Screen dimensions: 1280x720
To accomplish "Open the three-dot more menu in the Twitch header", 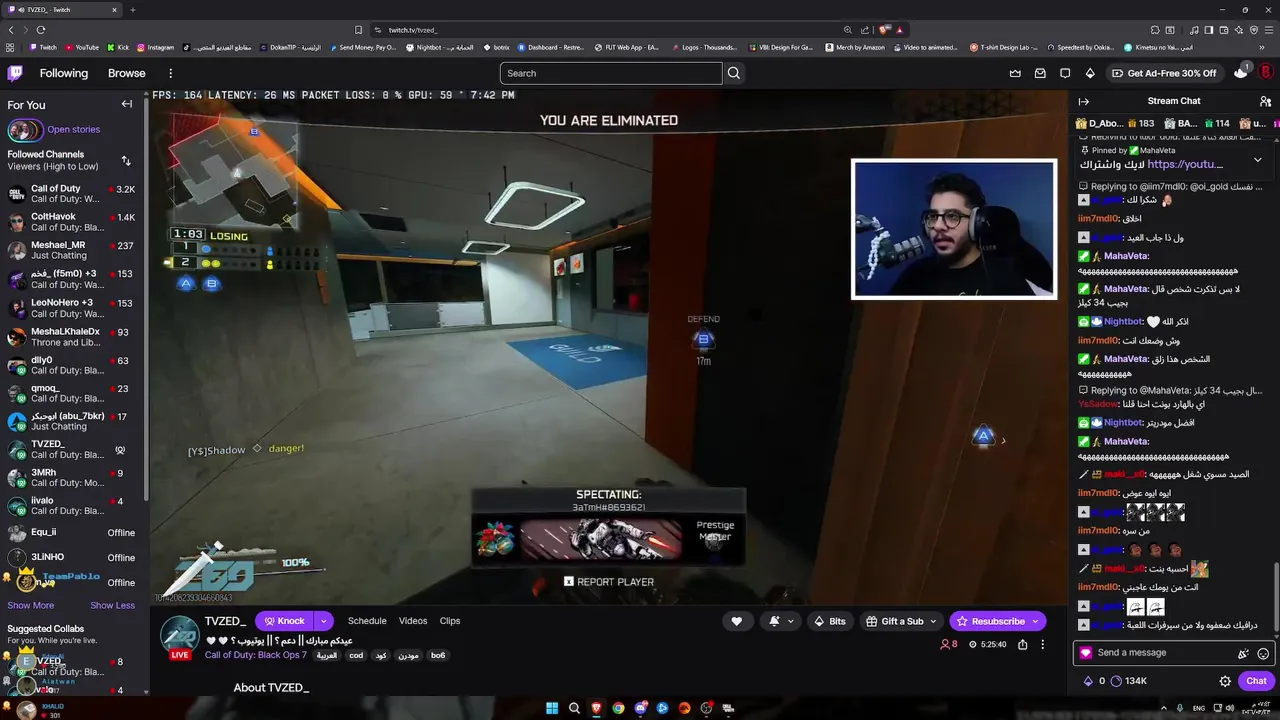I will (170, 73).
